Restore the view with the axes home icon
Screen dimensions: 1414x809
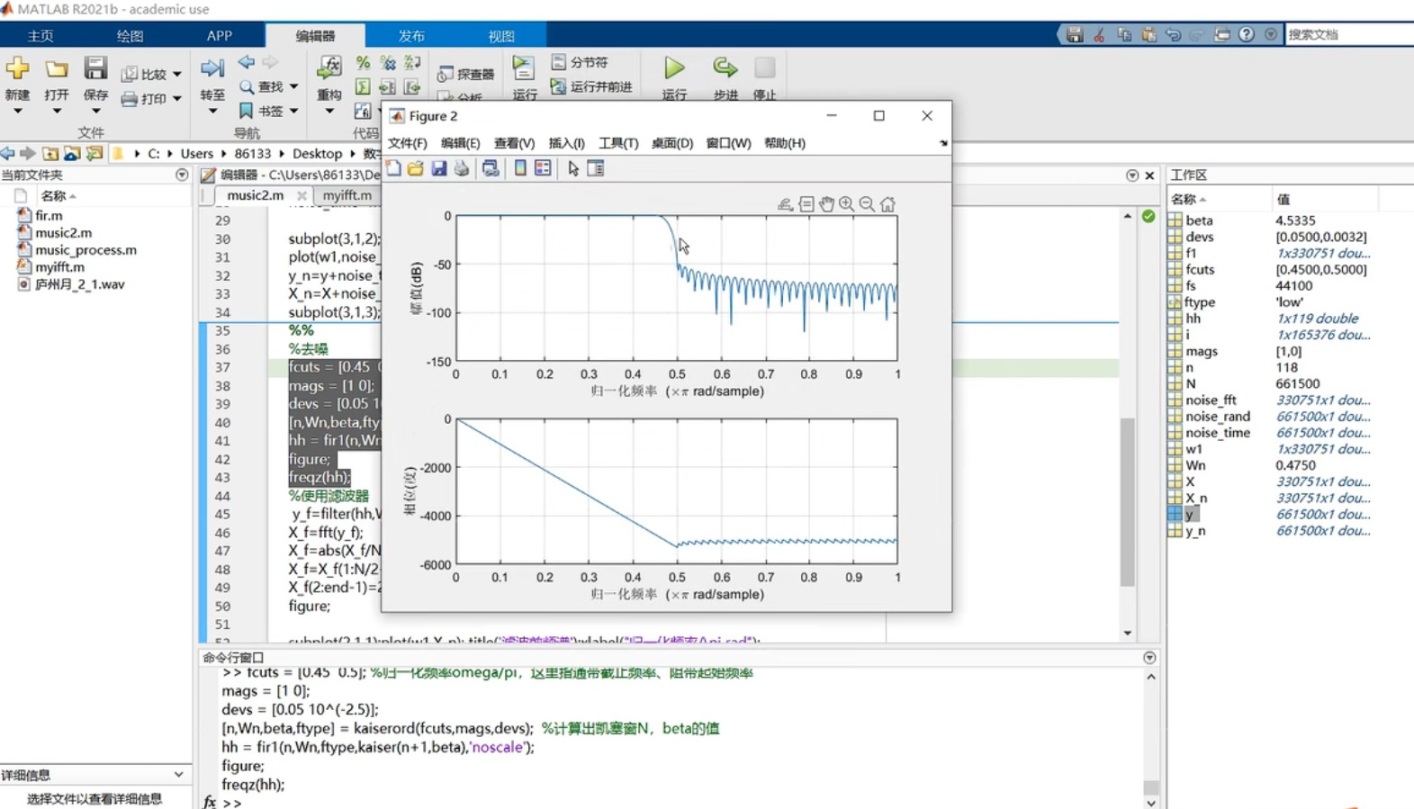pos(887,204)
